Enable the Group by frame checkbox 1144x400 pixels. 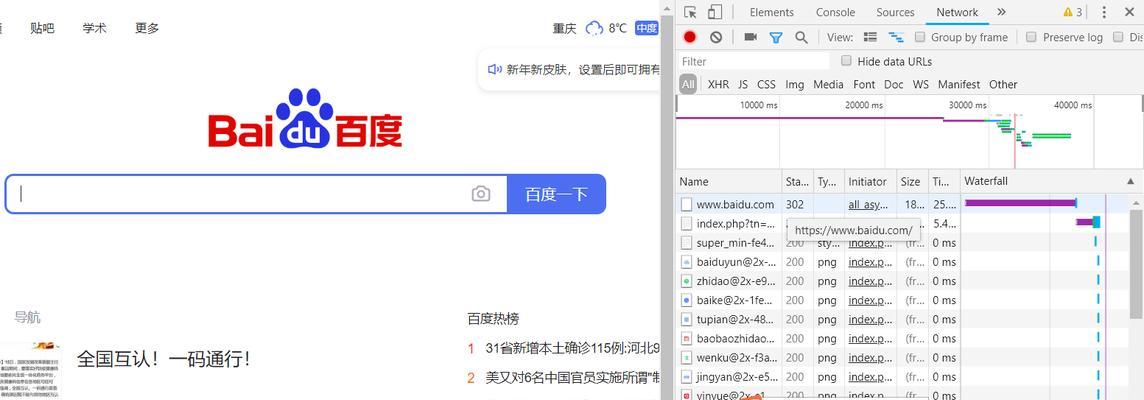point(920,36)
